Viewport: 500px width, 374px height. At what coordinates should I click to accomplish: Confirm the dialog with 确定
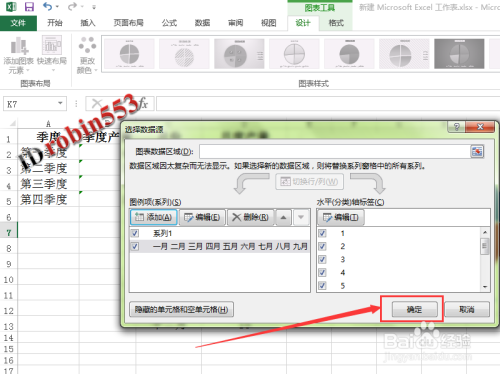tap(414, 310)
